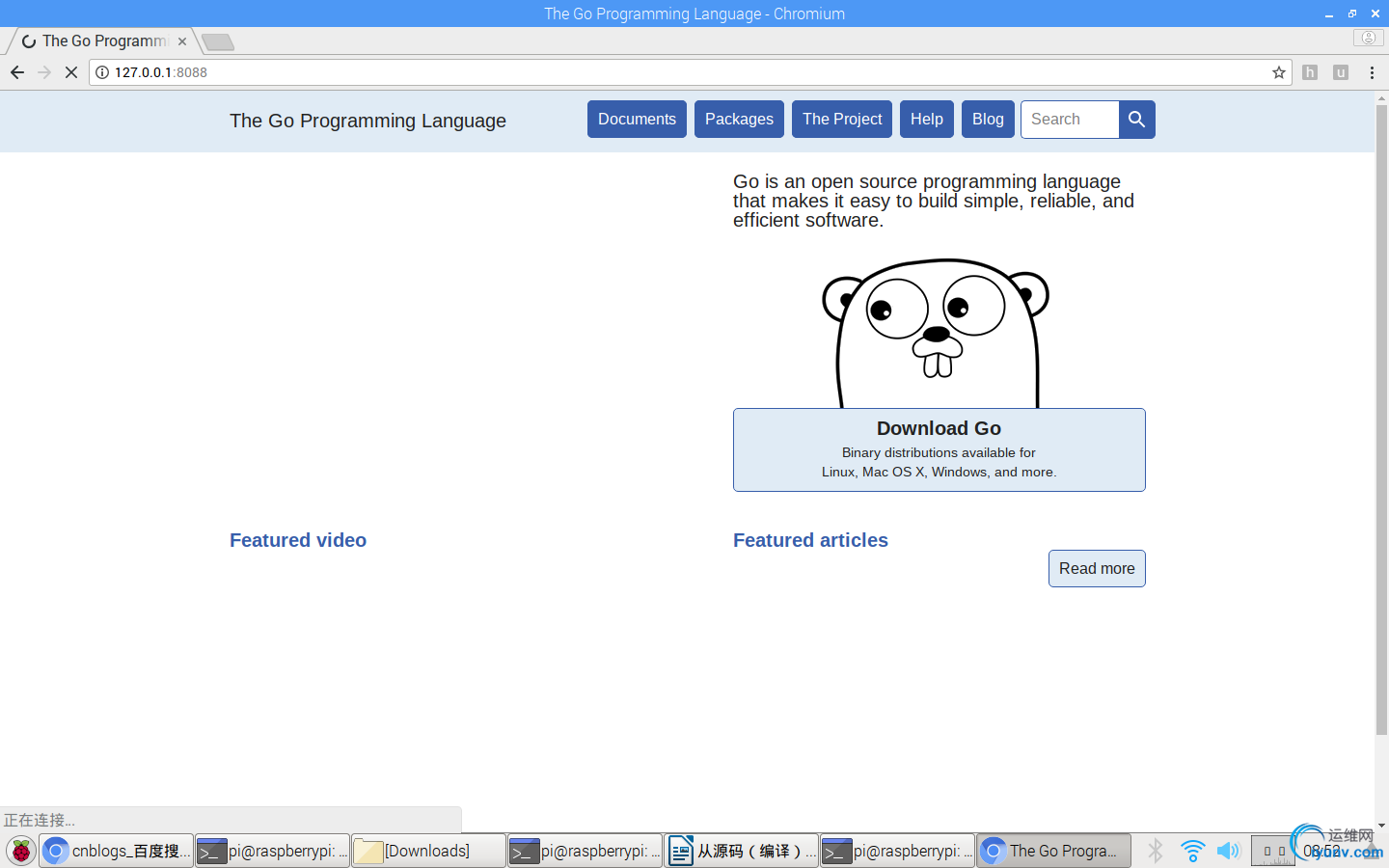Click the Go gopher mascot image
The width and height of the screenshot is (1389, 868).
click(x=936, y=333)
